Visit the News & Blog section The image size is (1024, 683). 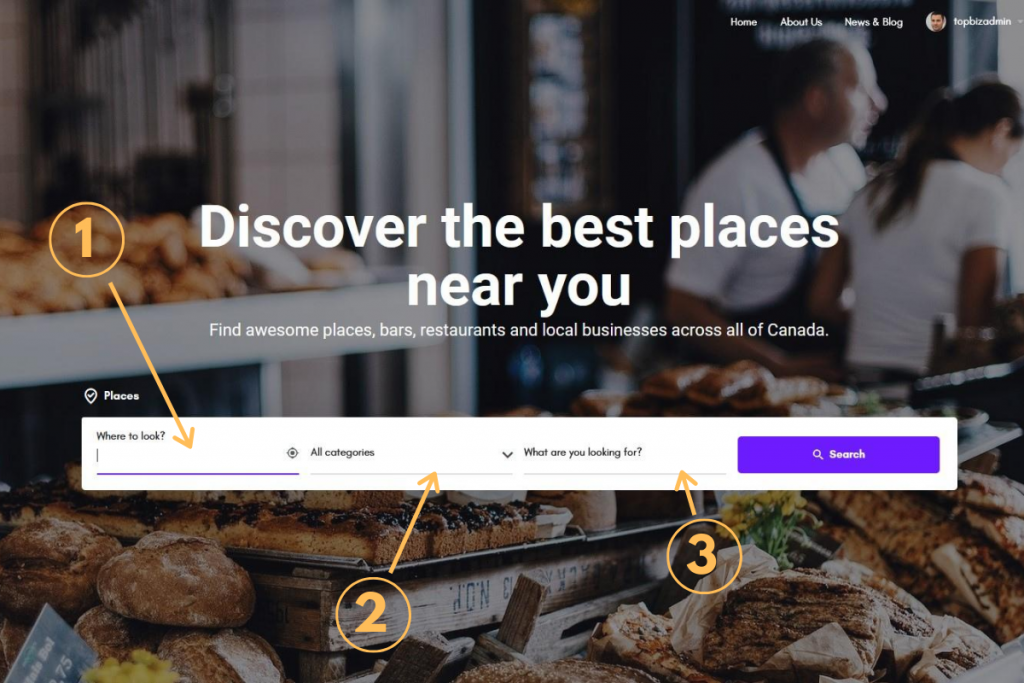[873, 22]
